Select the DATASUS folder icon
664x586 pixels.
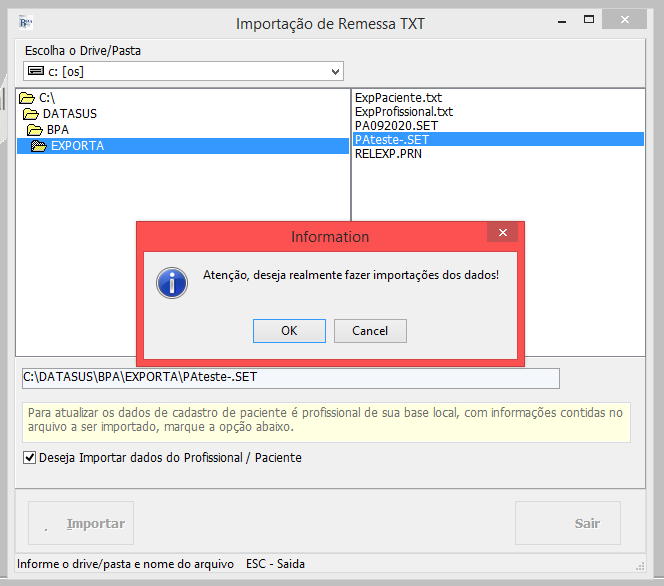[x=31, y=114]
